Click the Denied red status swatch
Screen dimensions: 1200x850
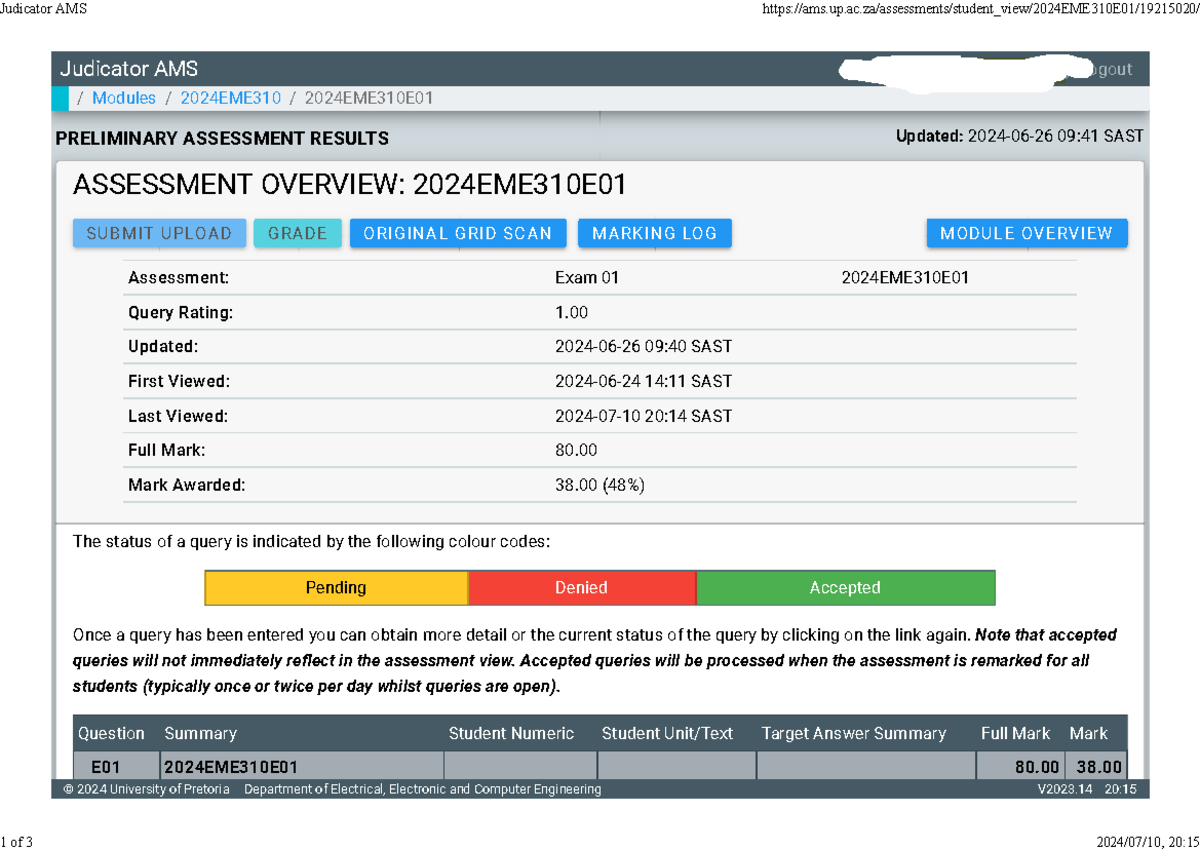click(x=582, y=588)
